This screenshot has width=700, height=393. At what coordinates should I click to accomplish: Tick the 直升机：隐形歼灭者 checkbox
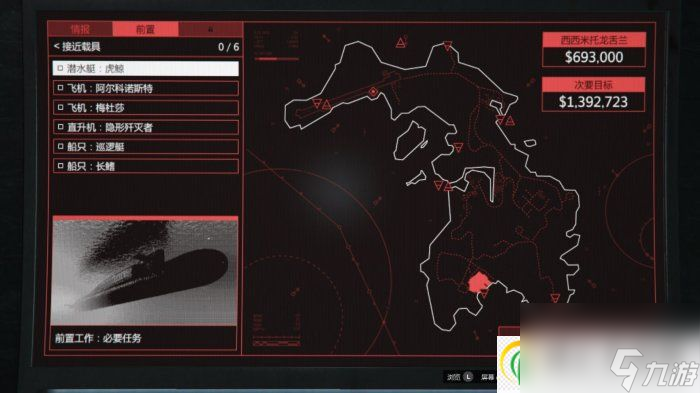[x=60, y=127]
